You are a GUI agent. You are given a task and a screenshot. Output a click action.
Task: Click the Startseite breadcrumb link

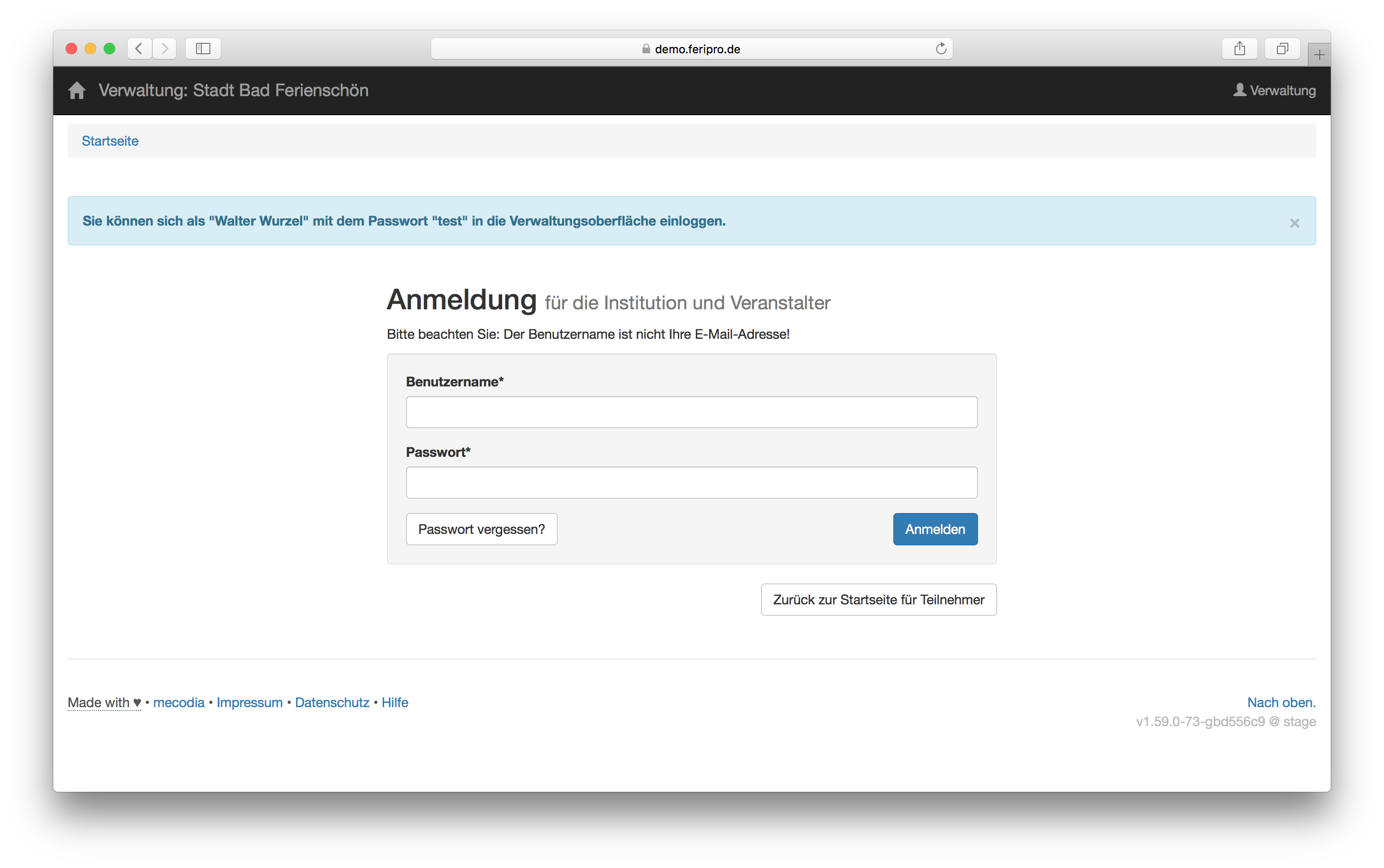click(x=110, y=141)
